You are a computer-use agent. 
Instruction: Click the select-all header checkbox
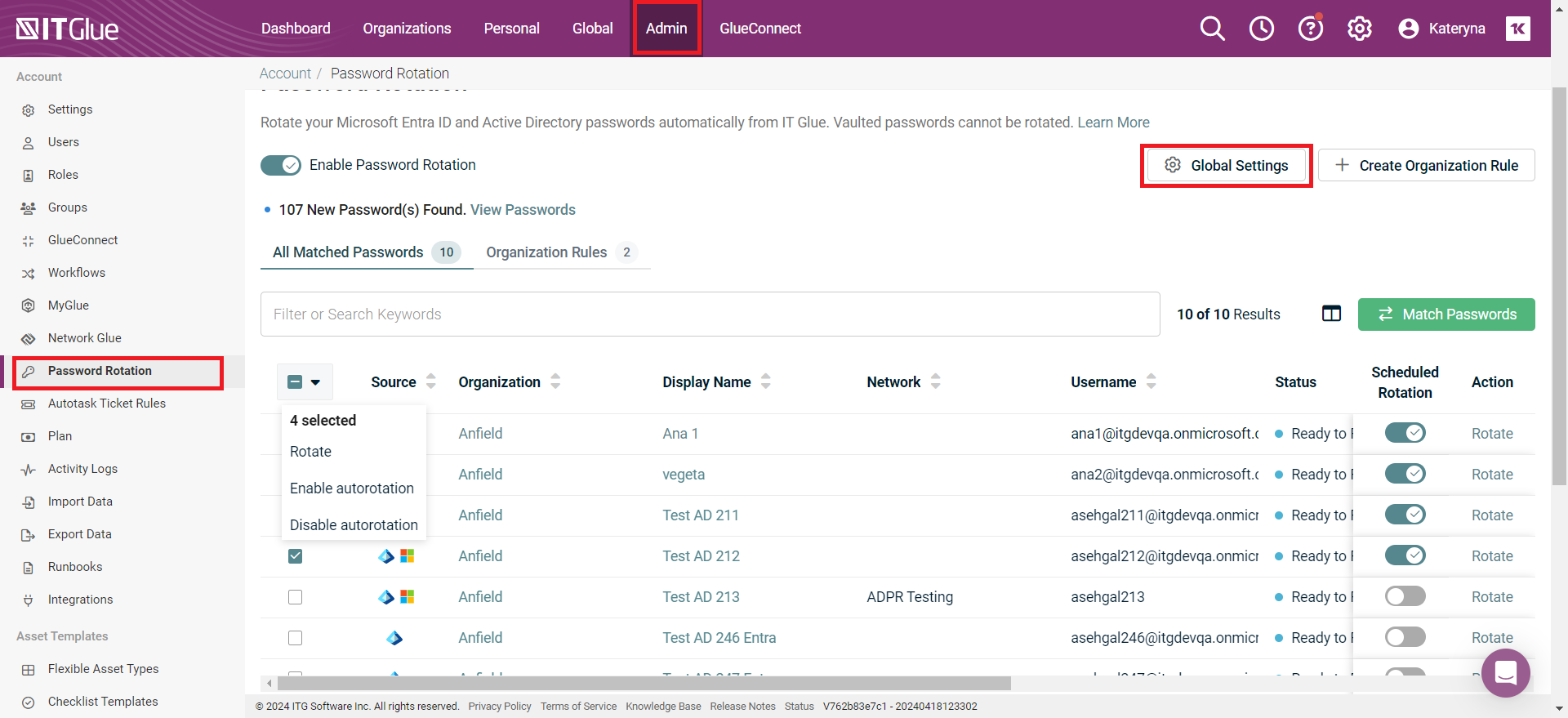click(296, 381)
